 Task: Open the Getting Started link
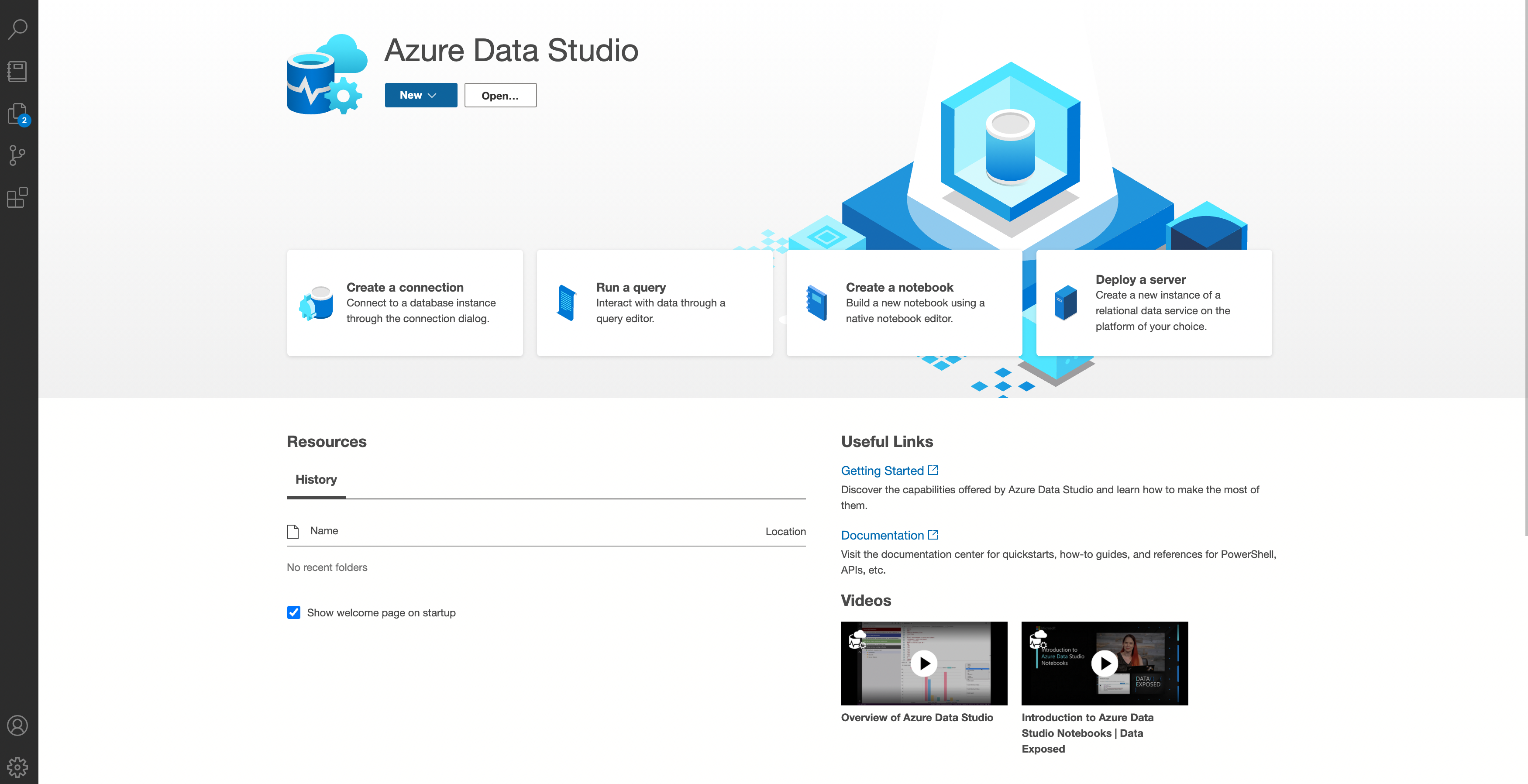(x=883, y=471)
